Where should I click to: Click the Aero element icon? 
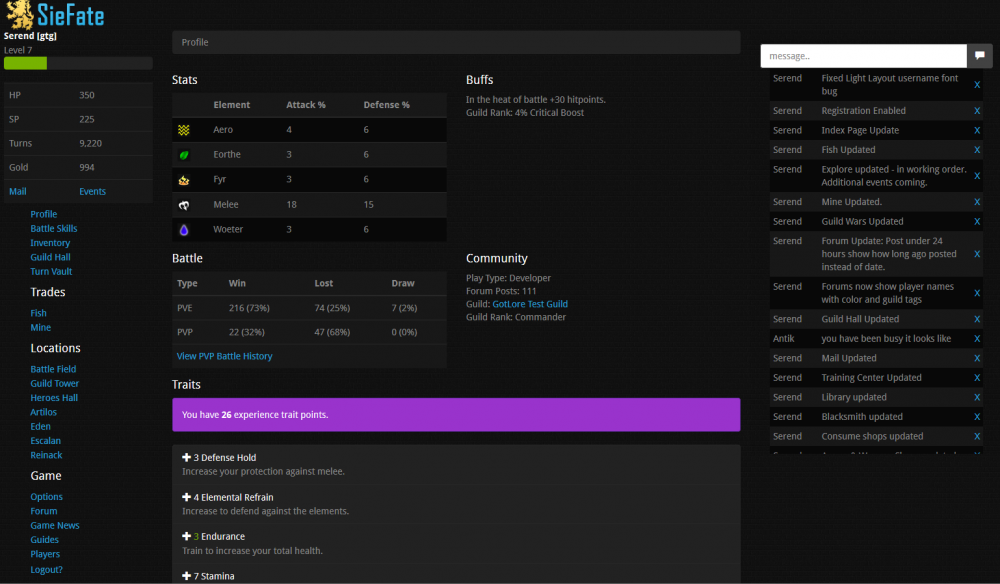tap(184, 130)
